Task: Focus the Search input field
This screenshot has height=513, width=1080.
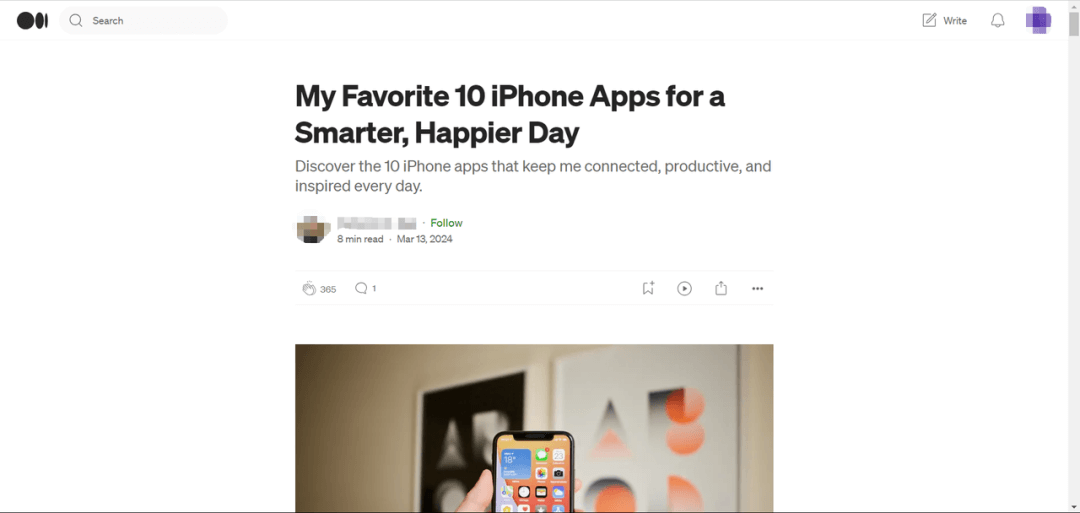Action: click(x=143, y=21)
